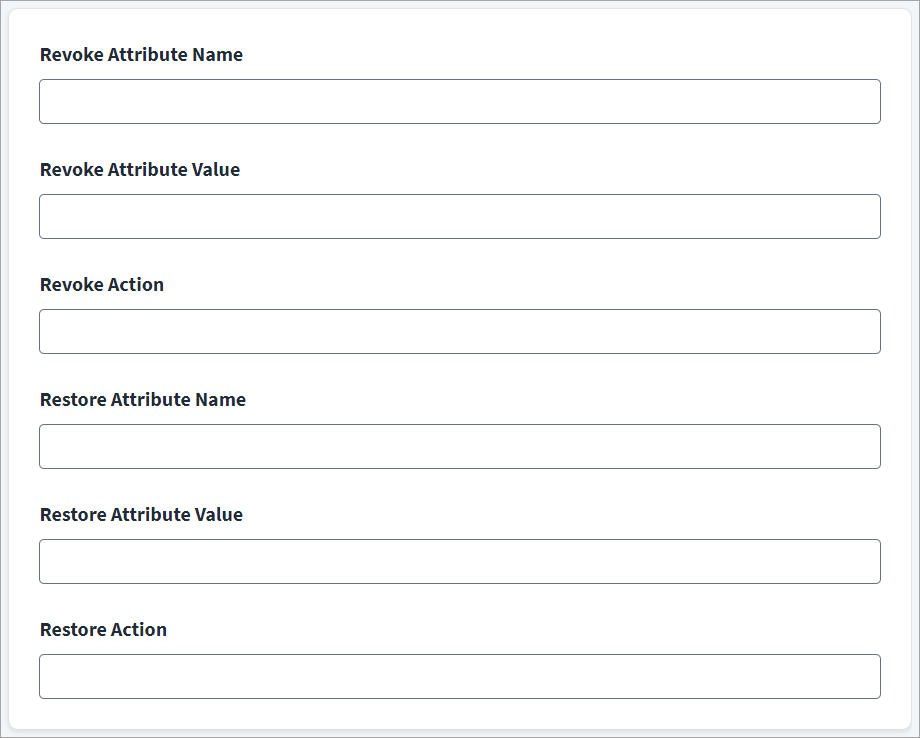Focus the first text box in the form
Viewport: 920px width, 738px height.
click(460, 101)
